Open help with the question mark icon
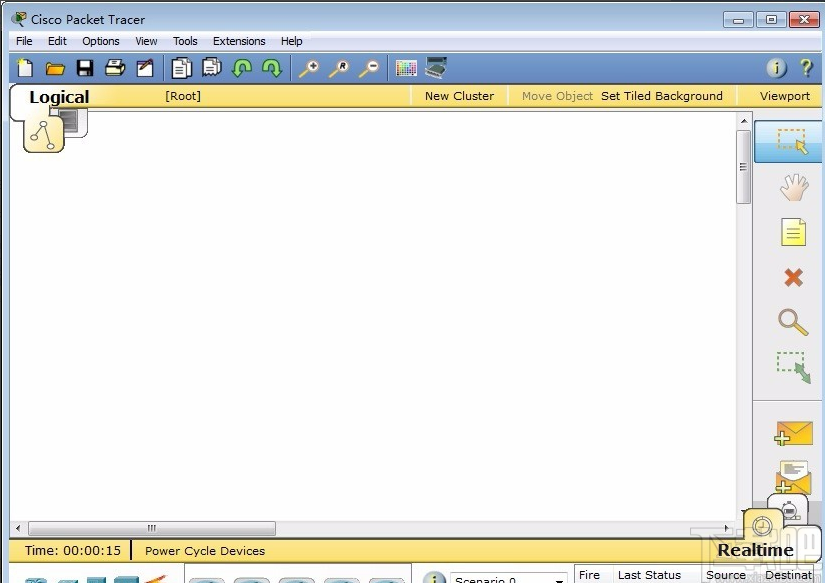Viewport: 825px width, 583px height. tap(806, 68)
